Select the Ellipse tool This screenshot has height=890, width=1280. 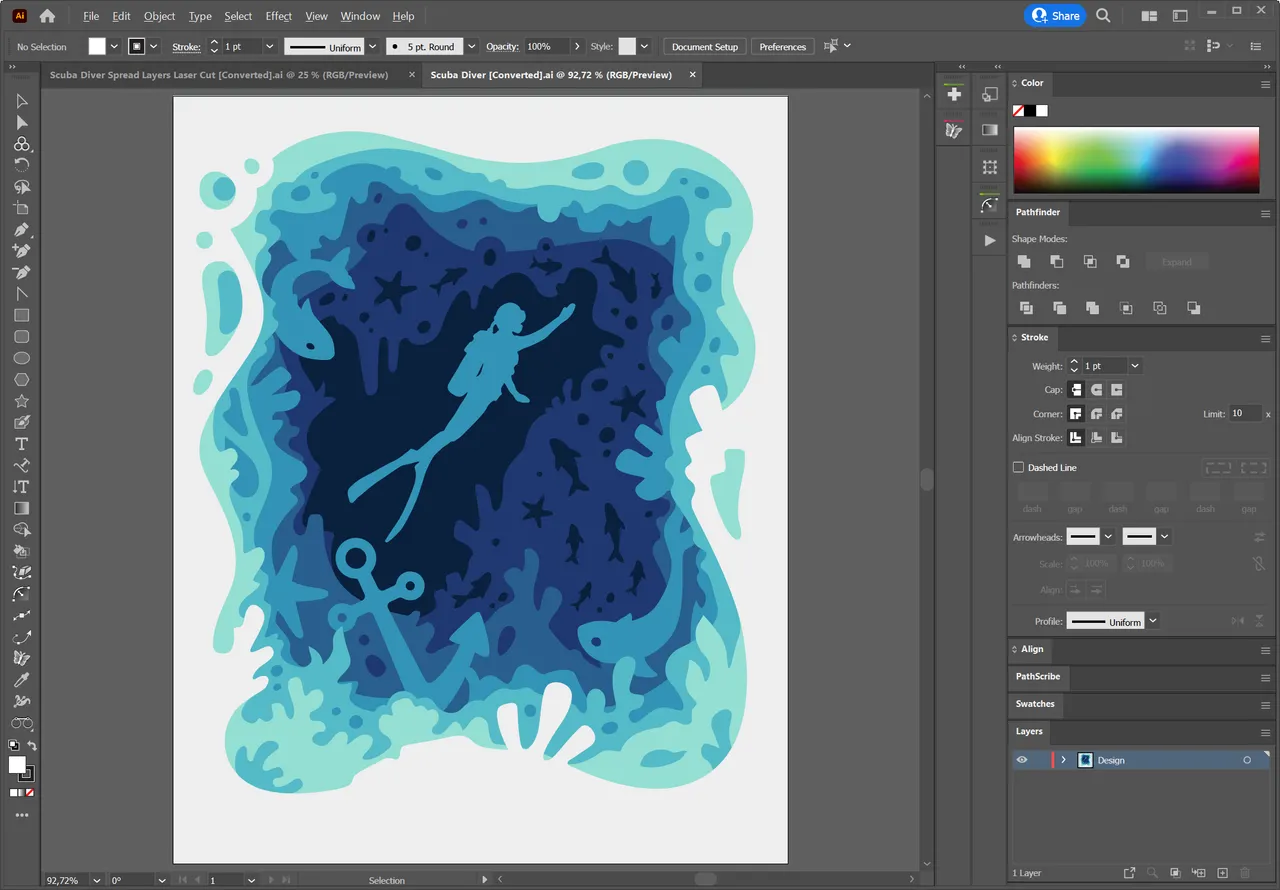click(x=22, y=358)
